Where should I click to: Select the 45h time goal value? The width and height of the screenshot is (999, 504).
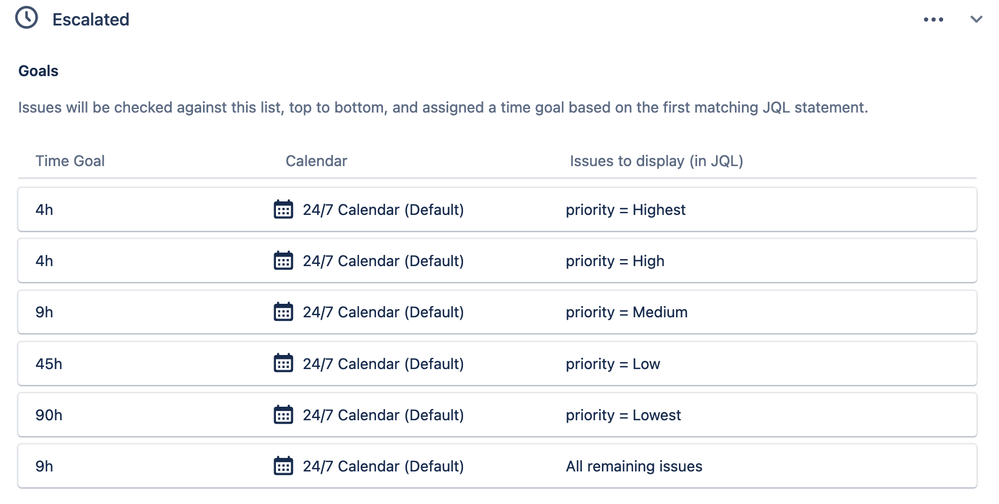click(48, 364)
